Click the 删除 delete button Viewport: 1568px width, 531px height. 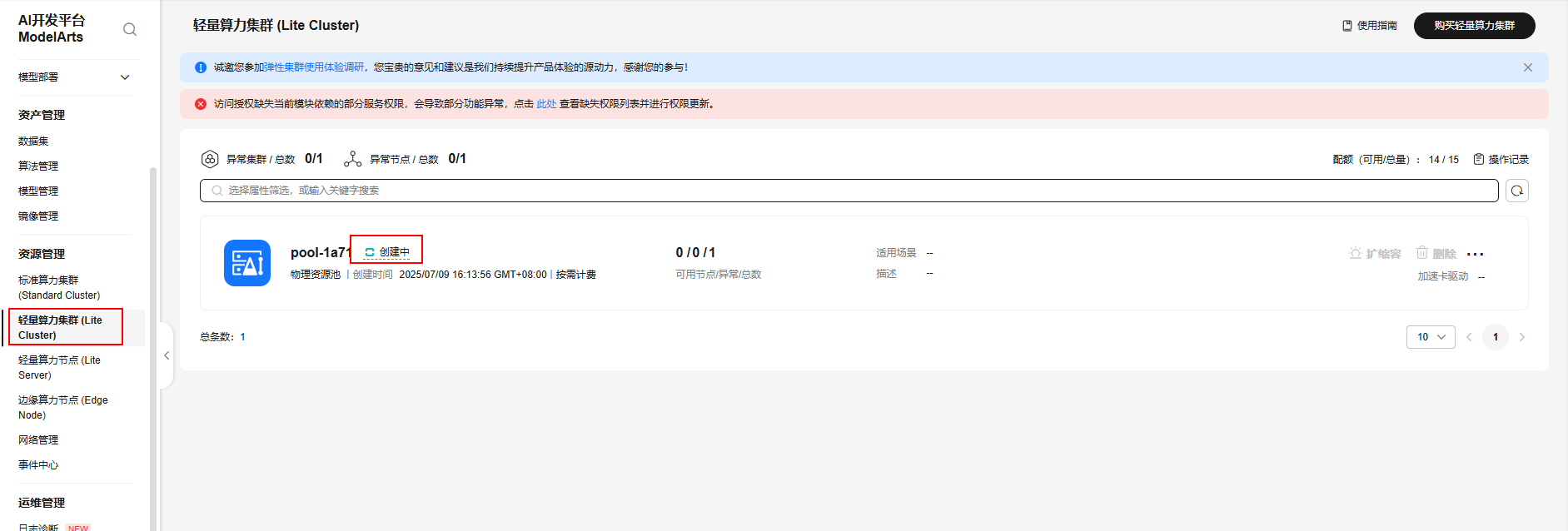coord(1436,253)
